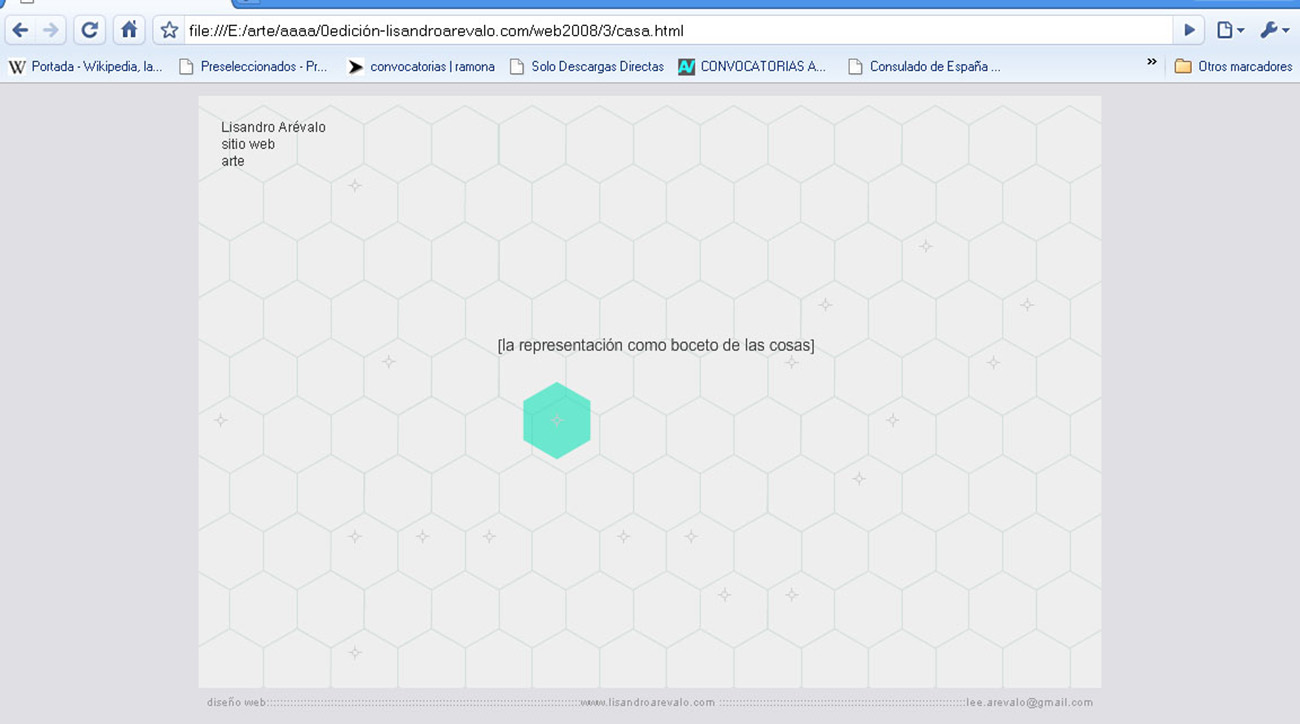Open the CONVOCATORIAS A... bookmark
Screen dimensions: 1300x724
pos(752,67)
